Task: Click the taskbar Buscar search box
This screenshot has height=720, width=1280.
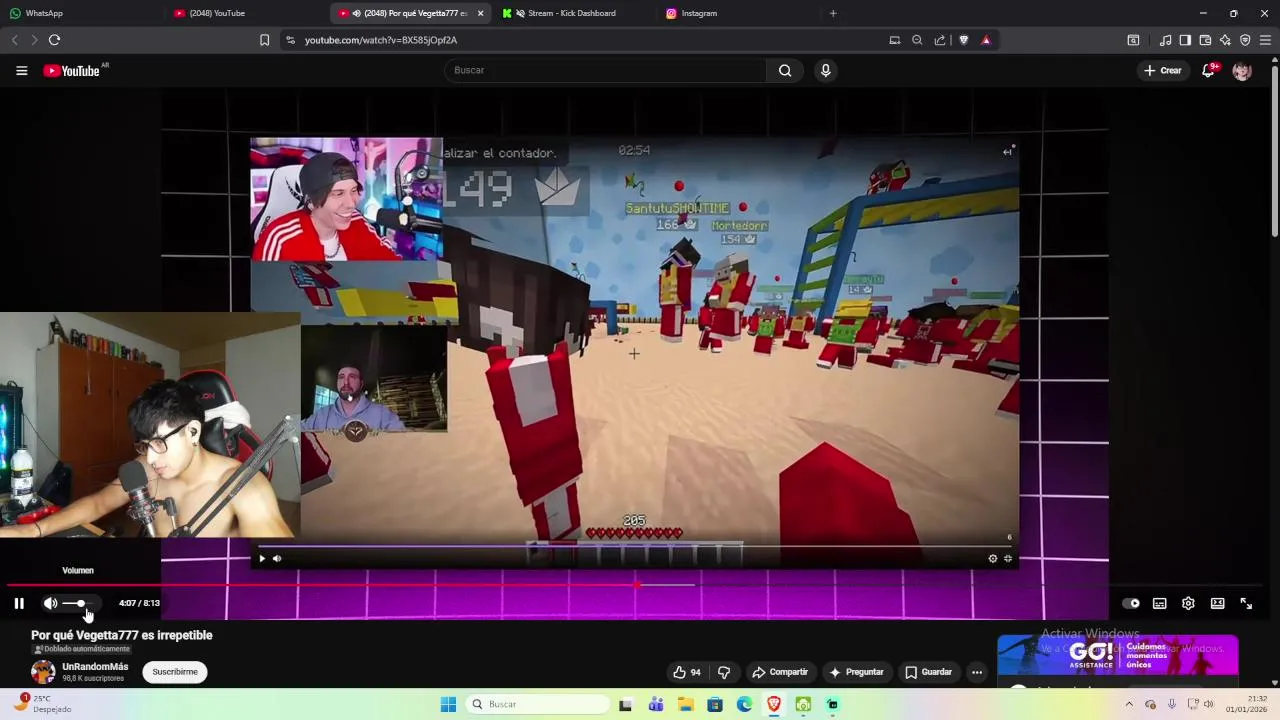Action: pos(539,704)
